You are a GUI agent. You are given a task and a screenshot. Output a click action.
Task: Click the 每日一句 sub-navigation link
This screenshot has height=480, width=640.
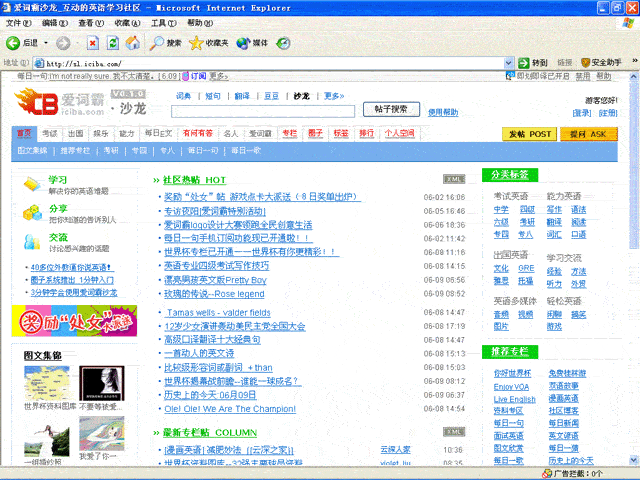[203, 151]
